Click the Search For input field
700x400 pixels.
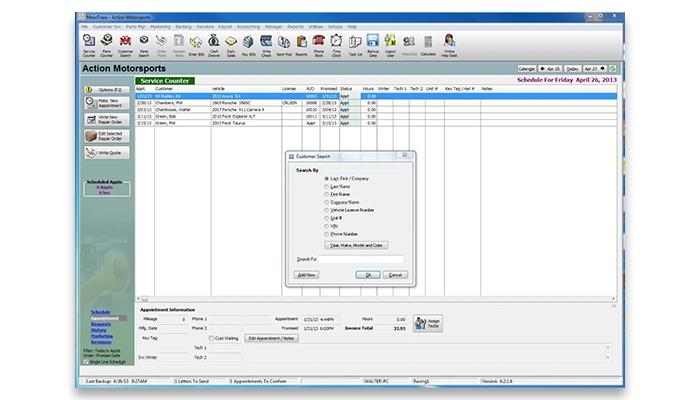[361, 259]
